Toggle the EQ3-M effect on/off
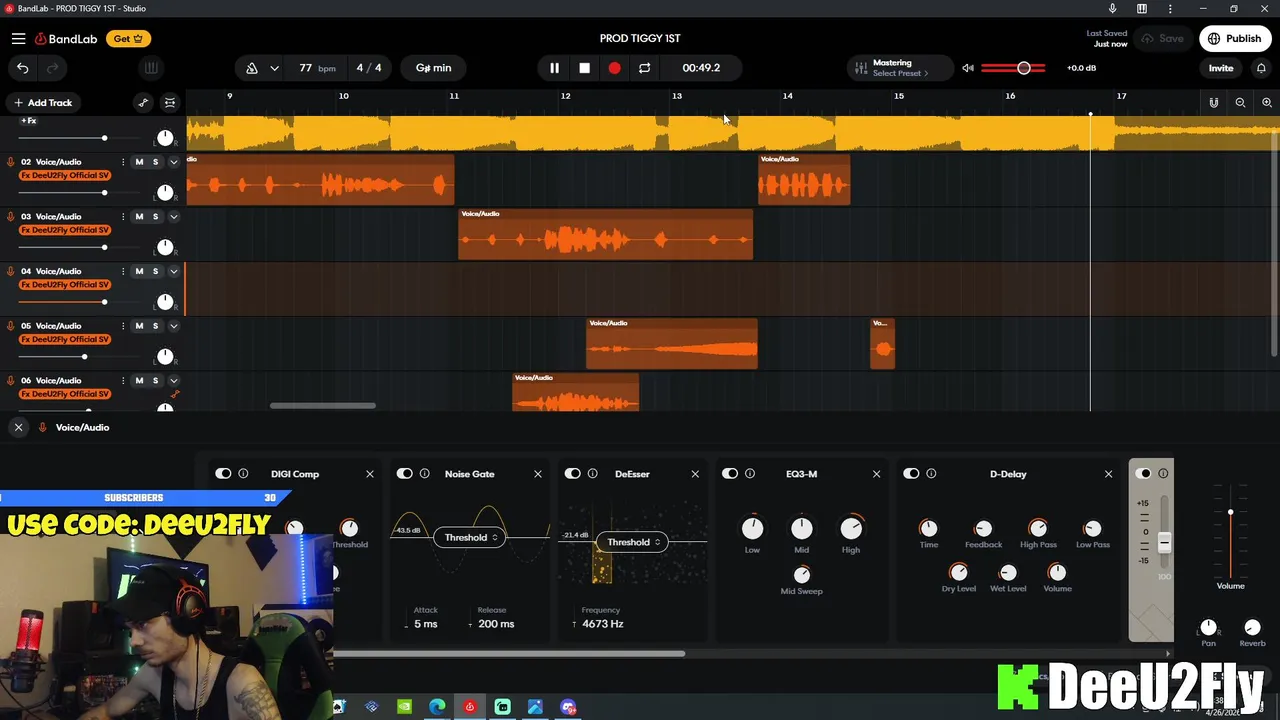1280x720 pixels. [x=730, y=474]
